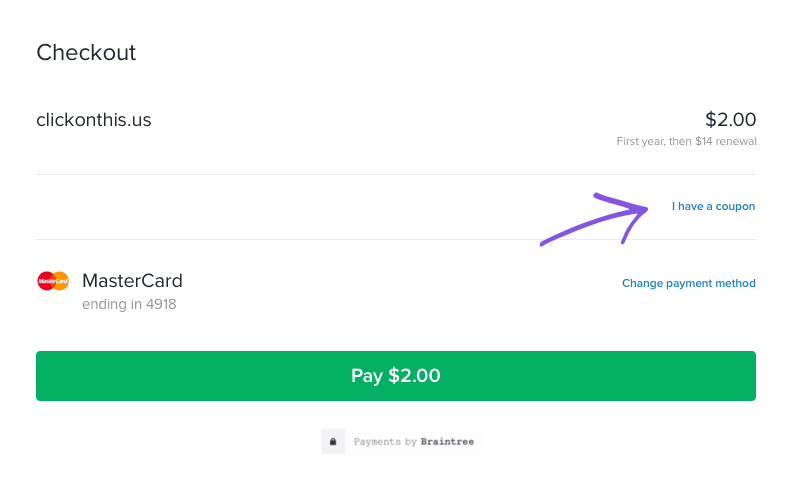Click the 4918 card digits
The width and height of the screenshot is (792, 490).
click(x=161, y=304)
